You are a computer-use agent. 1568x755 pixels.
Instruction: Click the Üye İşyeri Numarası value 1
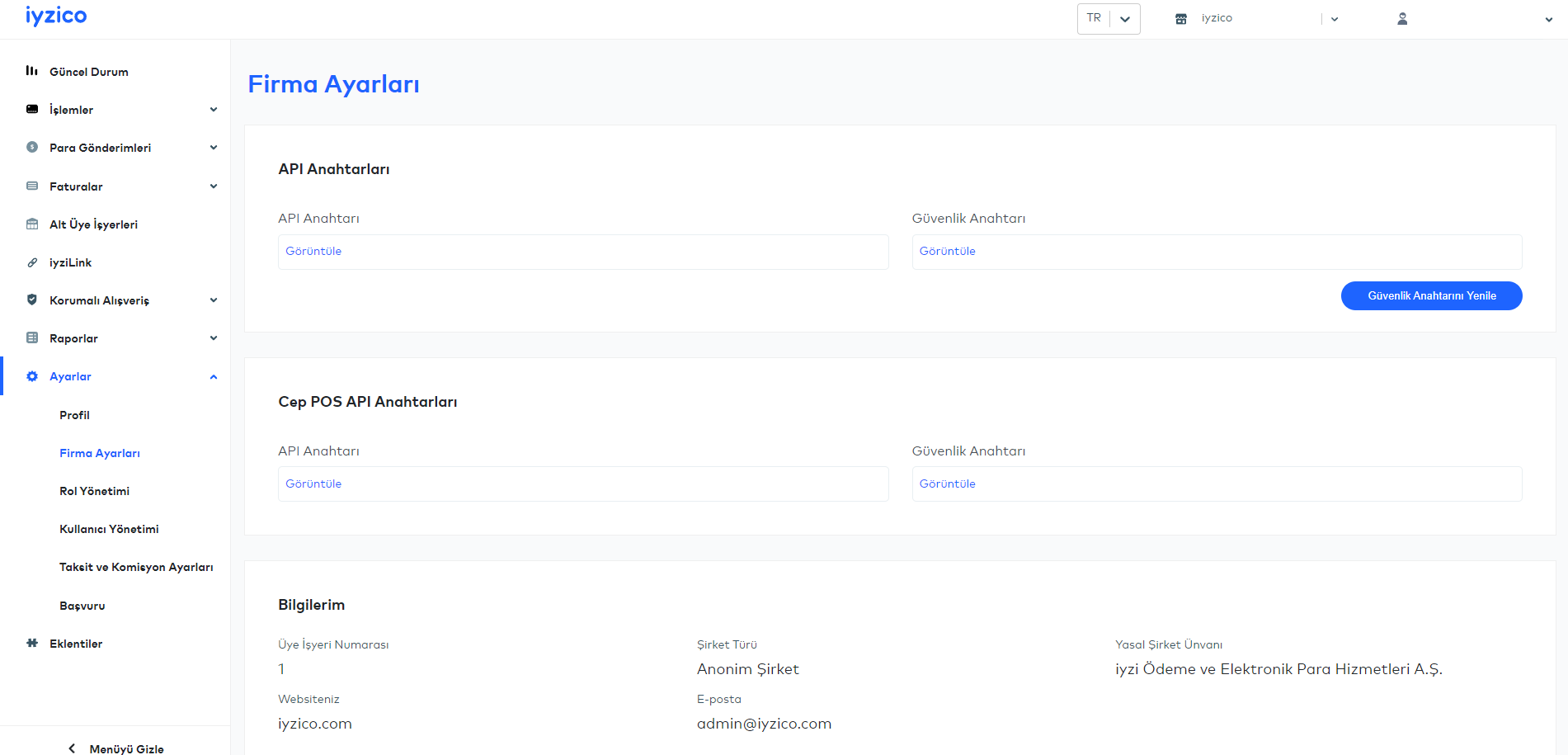point(281,669)
